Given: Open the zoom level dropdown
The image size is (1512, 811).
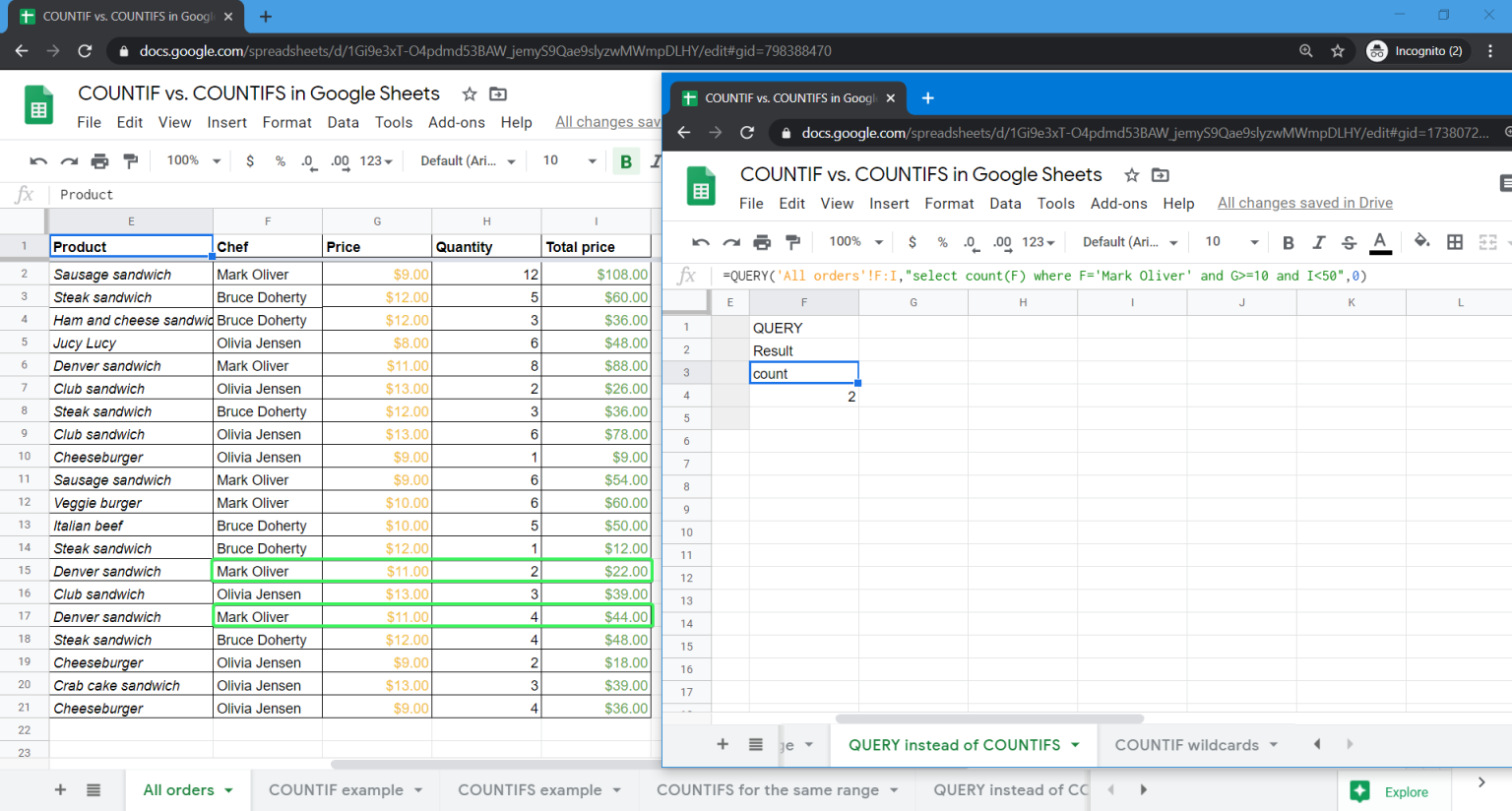Looking at the screenshot, I should click(x=852, y=241).
